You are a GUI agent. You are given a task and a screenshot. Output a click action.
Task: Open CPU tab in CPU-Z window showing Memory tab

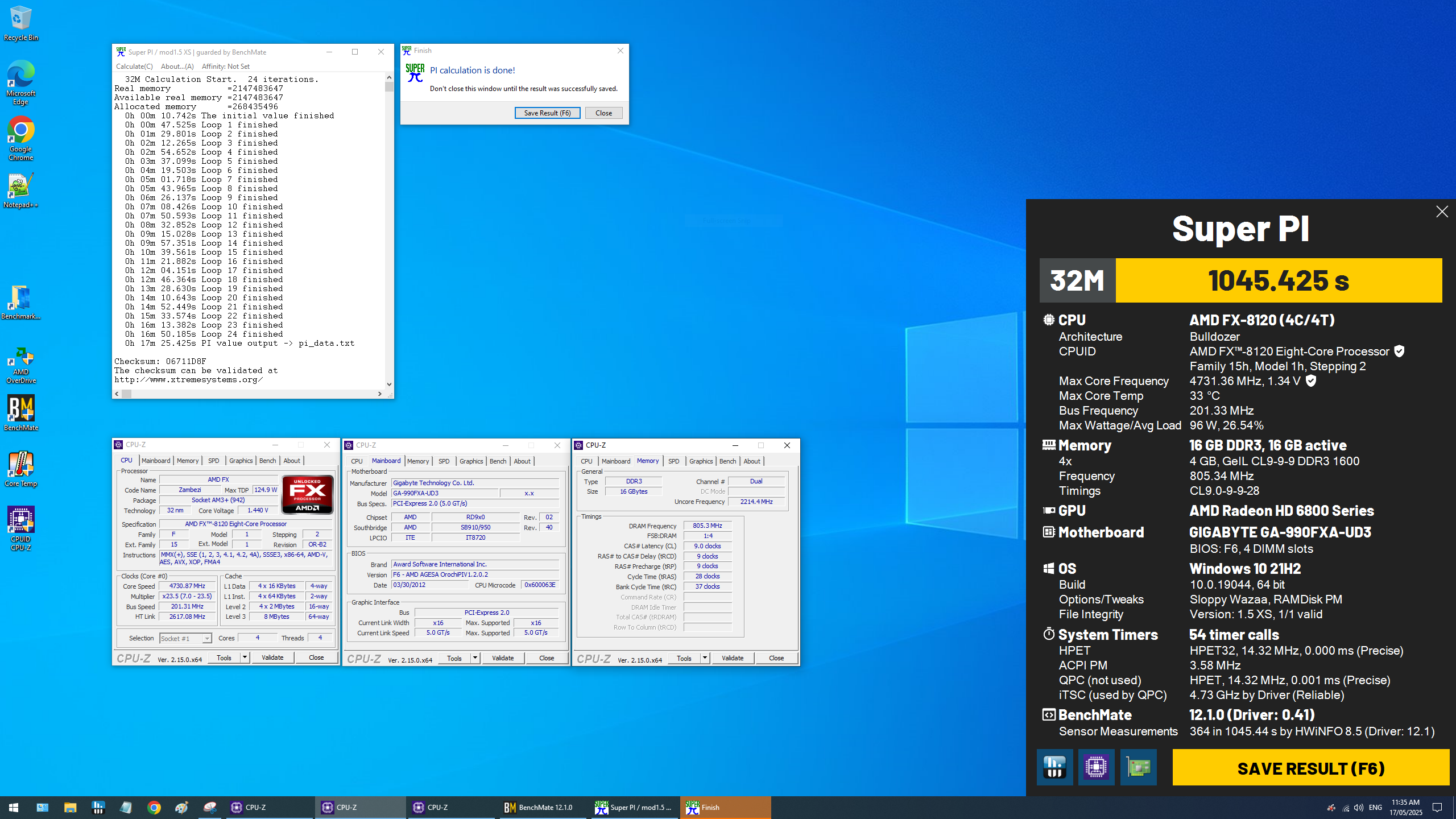[586, 461]
